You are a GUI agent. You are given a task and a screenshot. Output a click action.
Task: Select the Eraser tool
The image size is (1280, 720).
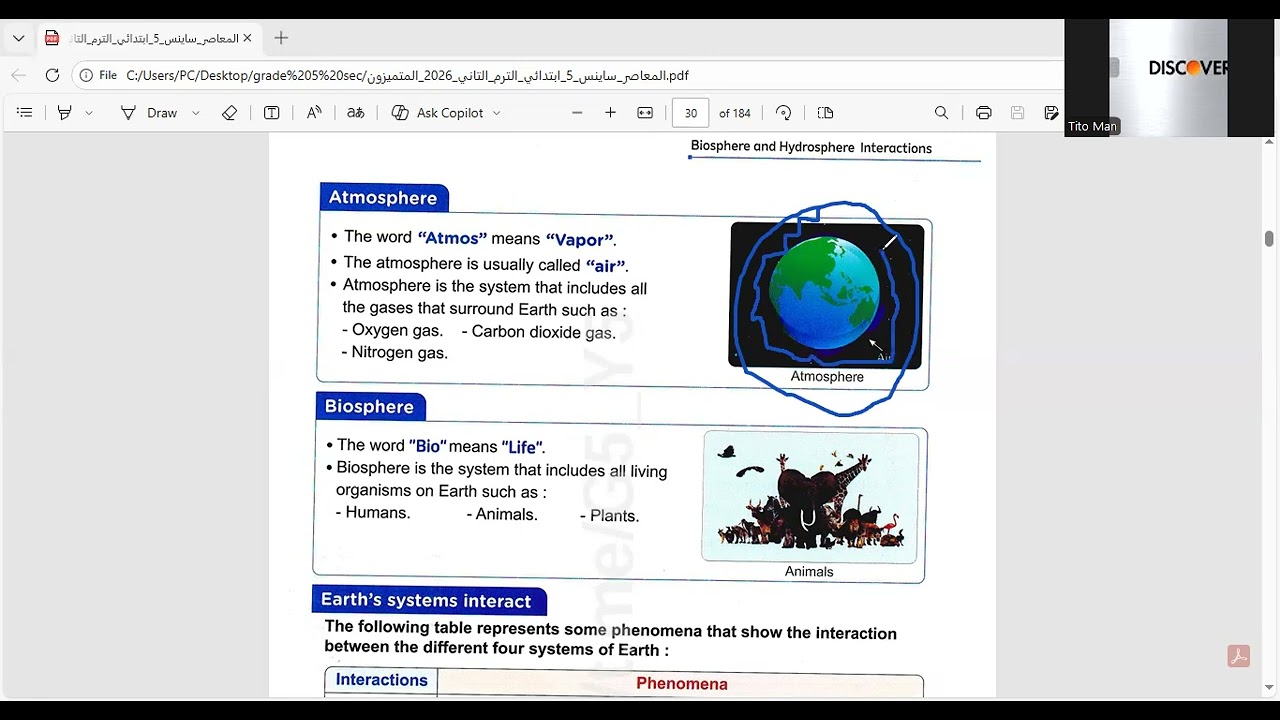[230, 113]
